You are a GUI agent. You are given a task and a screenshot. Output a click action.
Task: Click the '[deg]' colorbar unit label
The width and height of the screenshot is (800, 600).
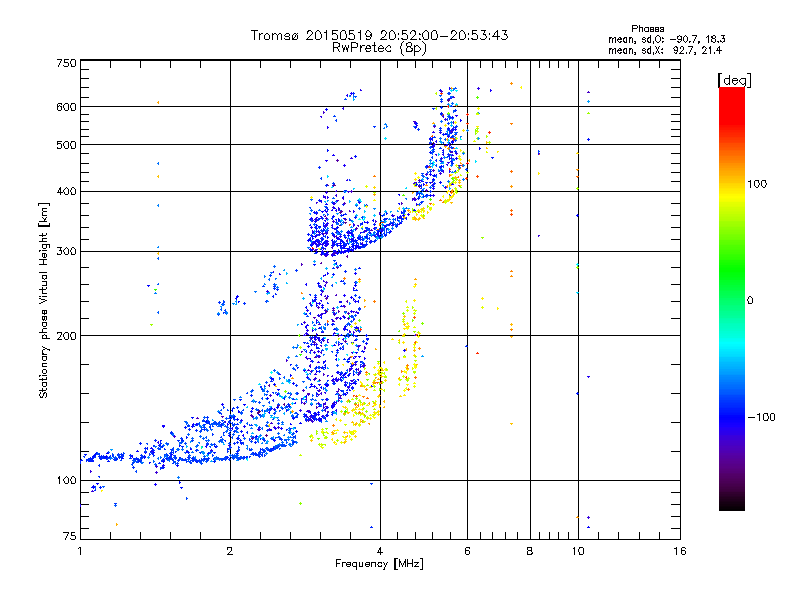(734, 80)
